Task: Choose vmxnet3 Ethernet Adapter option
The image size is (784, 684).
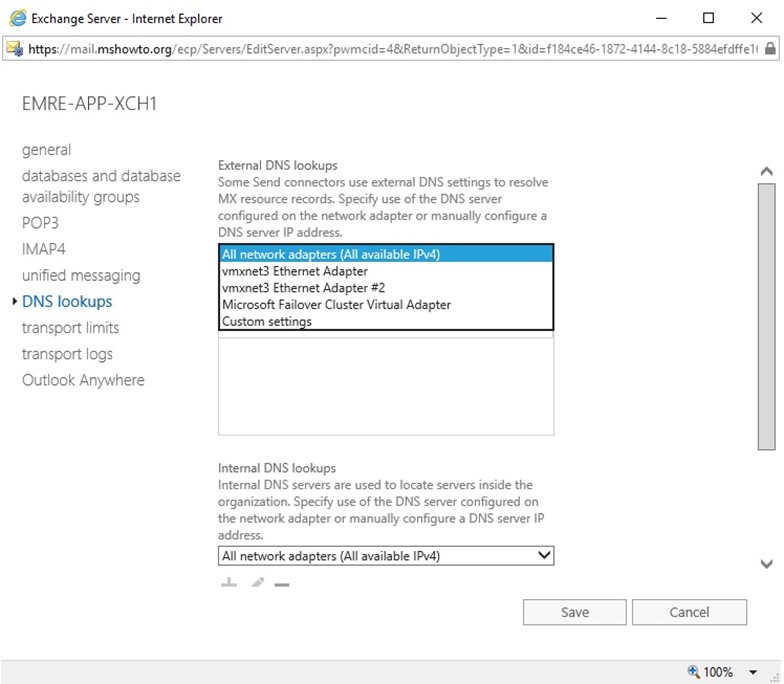Action: click(386, 271)
